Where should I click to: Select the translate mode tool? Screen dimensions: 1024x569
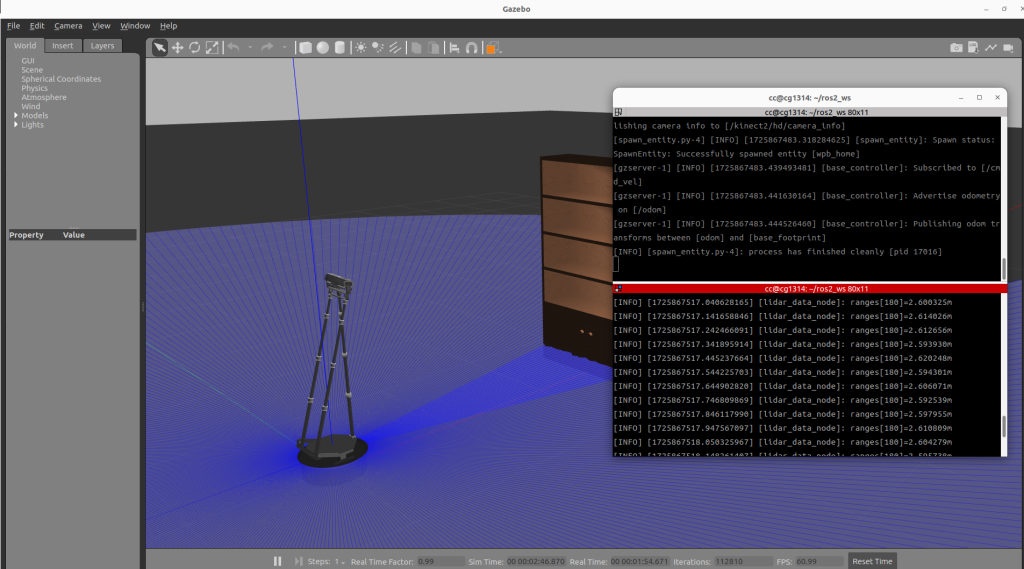point(177,47)
